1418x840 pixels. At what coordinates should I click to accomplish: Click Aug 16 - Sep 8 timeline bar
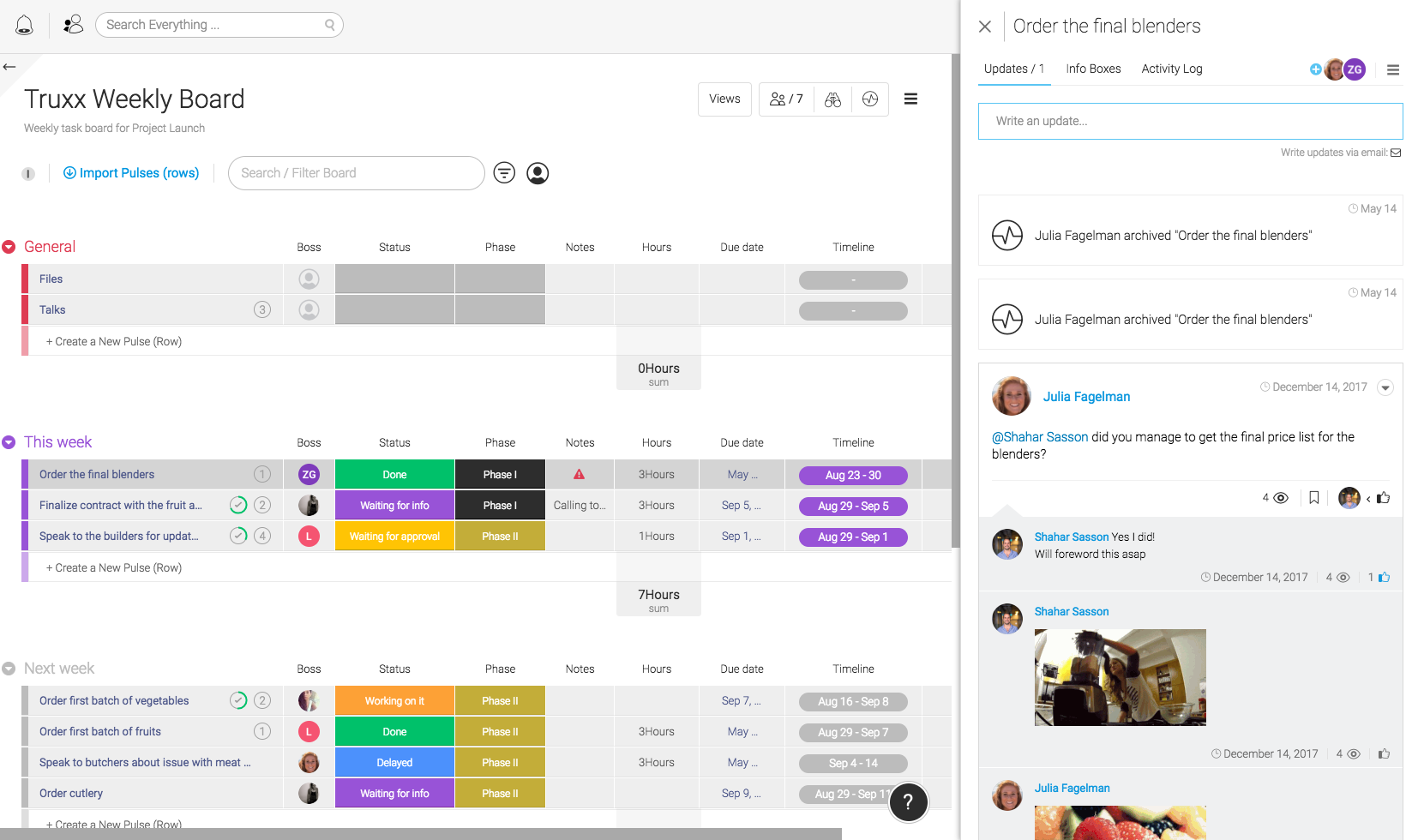tap(853, 701)
